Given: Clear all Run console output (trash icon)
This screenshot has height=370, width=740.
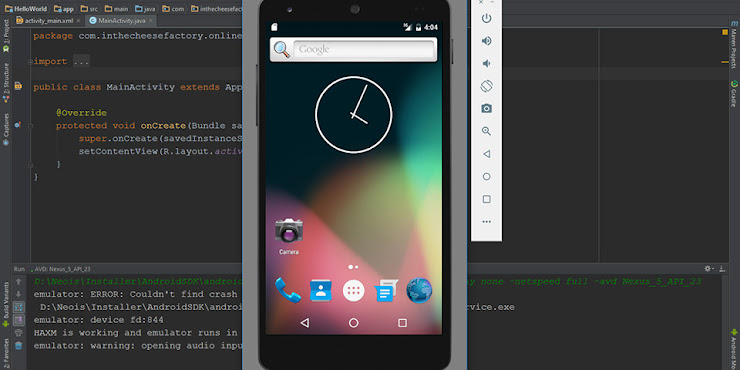Looking at the screenshot, I should [18, 345].
